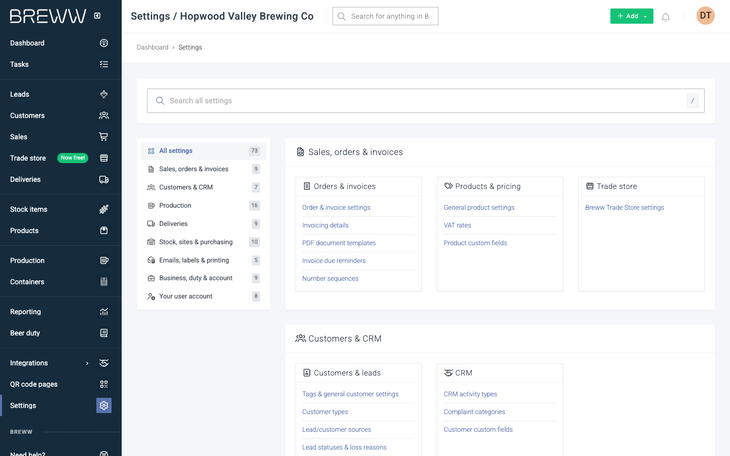Open General product settings link
730x456 pixels.
[x=479, y=208]
